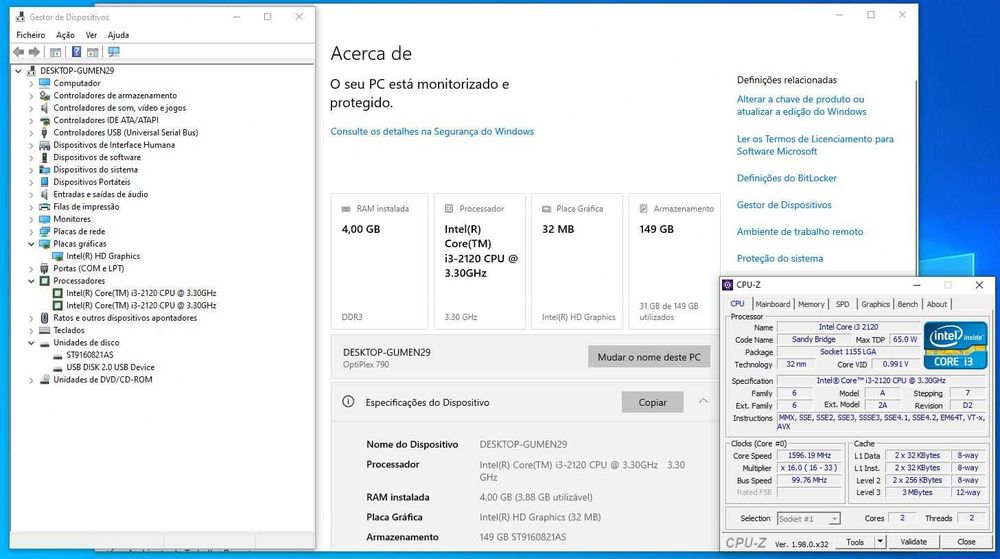Viewport: 1000px width, 559px height.
Task: Click Mudar o nome deste PC button
Action: pos(649,357)
